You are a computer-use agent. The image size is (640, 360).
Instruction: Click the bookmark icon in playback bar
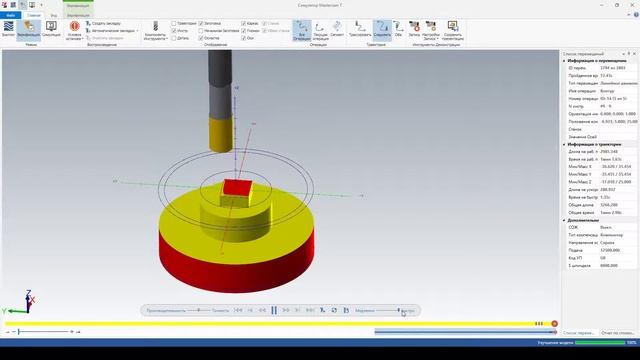click(322, 311)
